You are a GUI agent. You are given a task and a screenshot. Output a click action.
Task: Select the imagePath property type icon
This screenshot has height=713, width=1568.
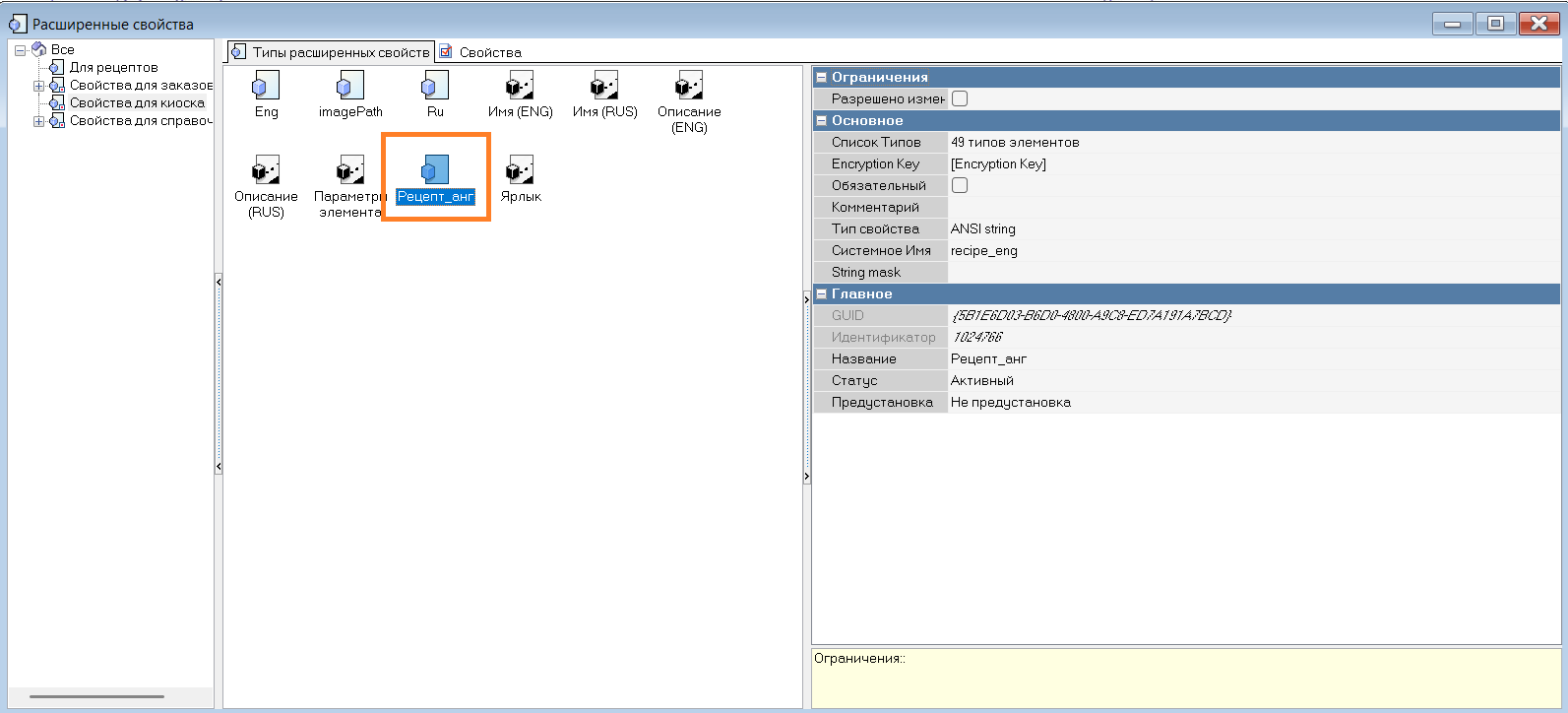pyautogui.click(x=350, y=86)
